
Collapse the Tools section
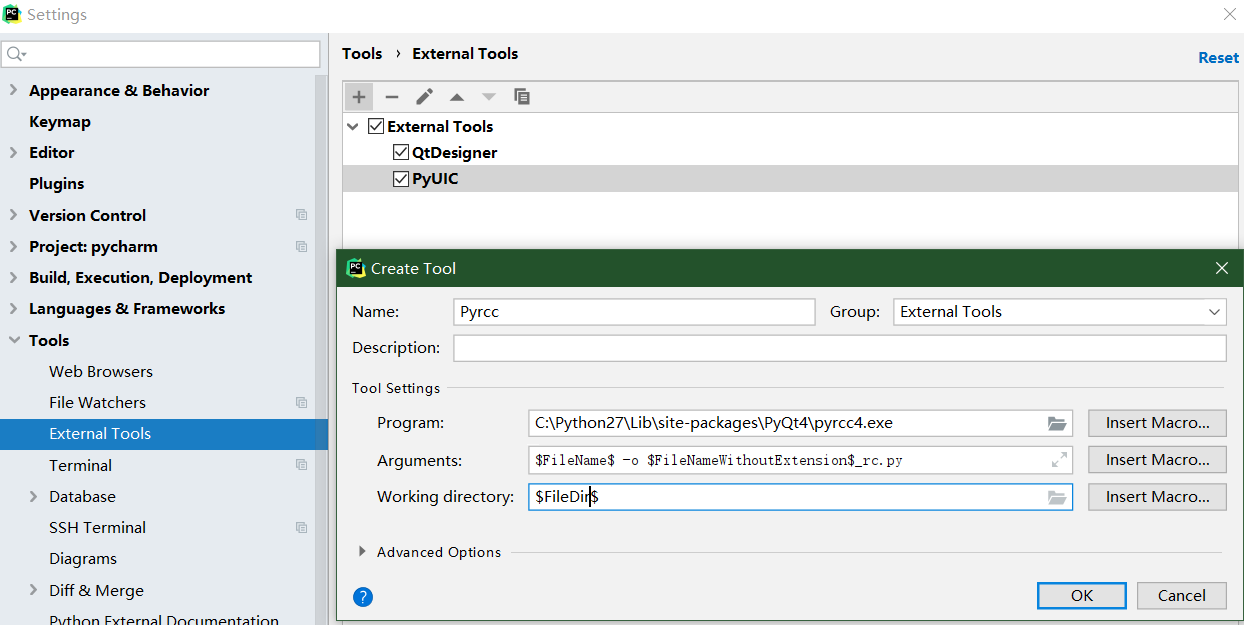(x=14, y=340)
